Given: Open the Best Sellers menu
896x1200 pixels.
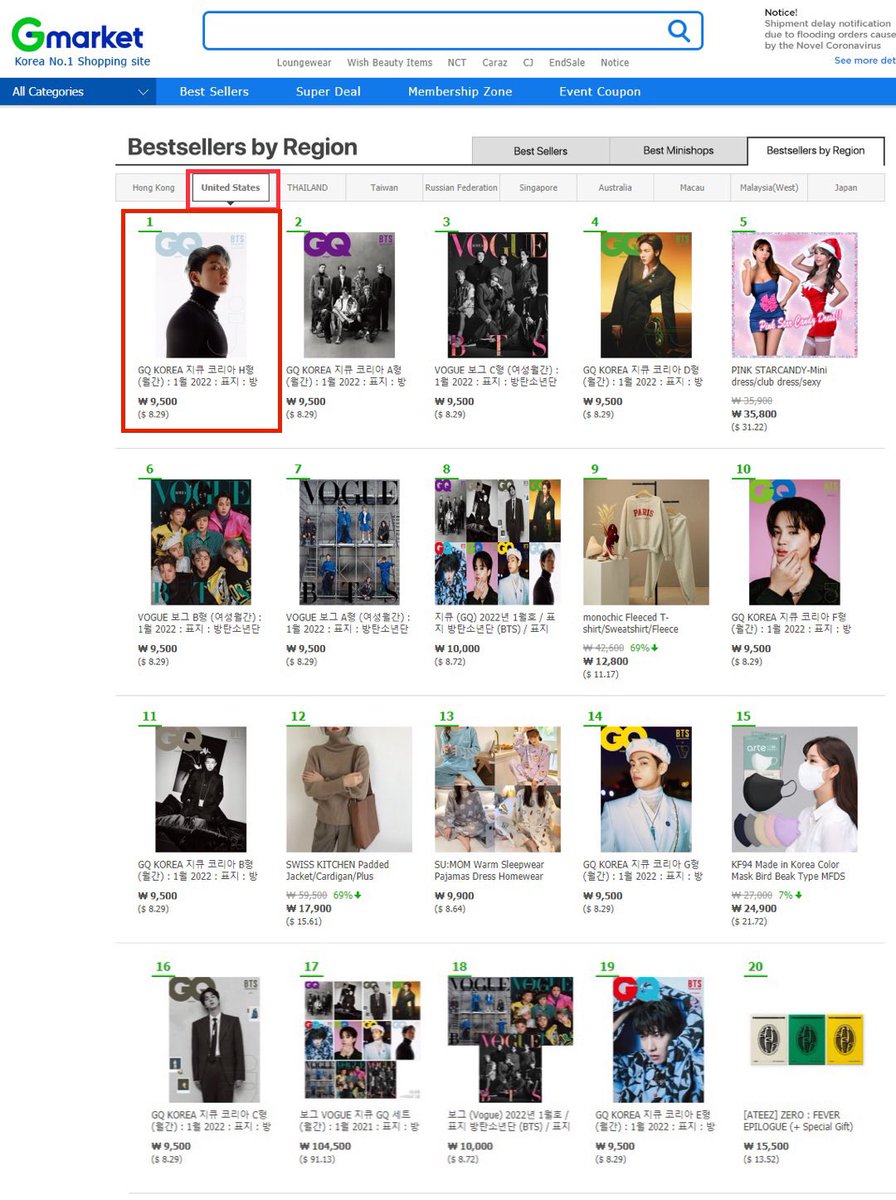Looking at the screenshot, I should click(x=214, y=92).
